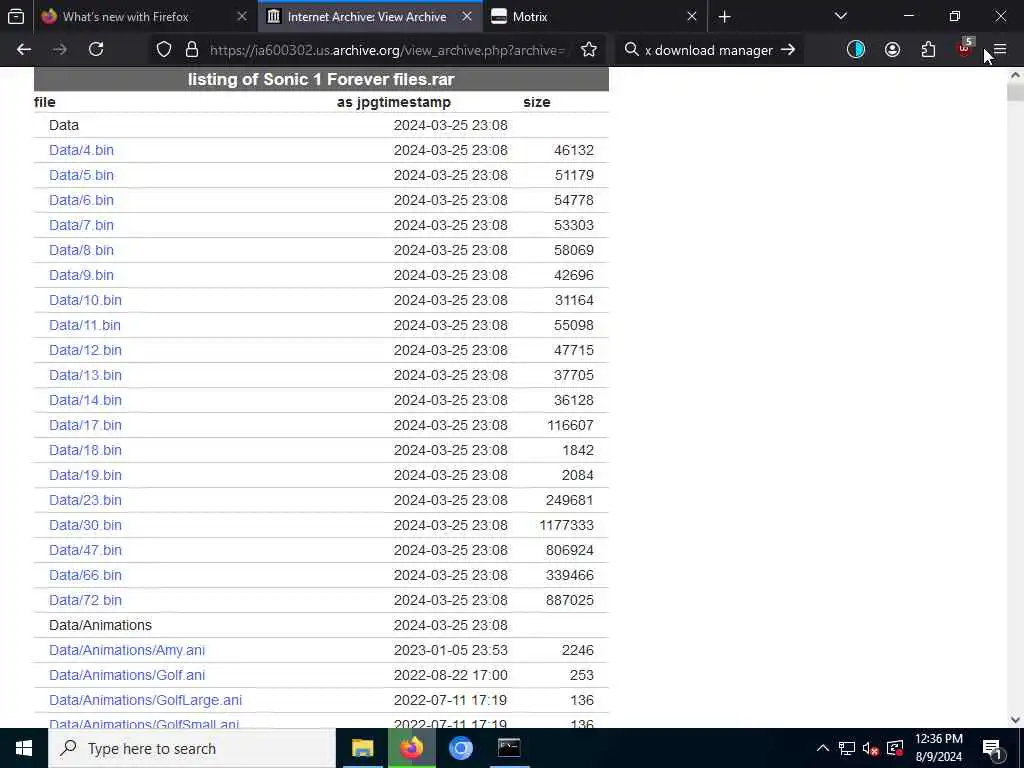Viewport: 1024px width, 768px height.
Task: Open the Extensions puzzle piece menu
Action: (929, 50)
